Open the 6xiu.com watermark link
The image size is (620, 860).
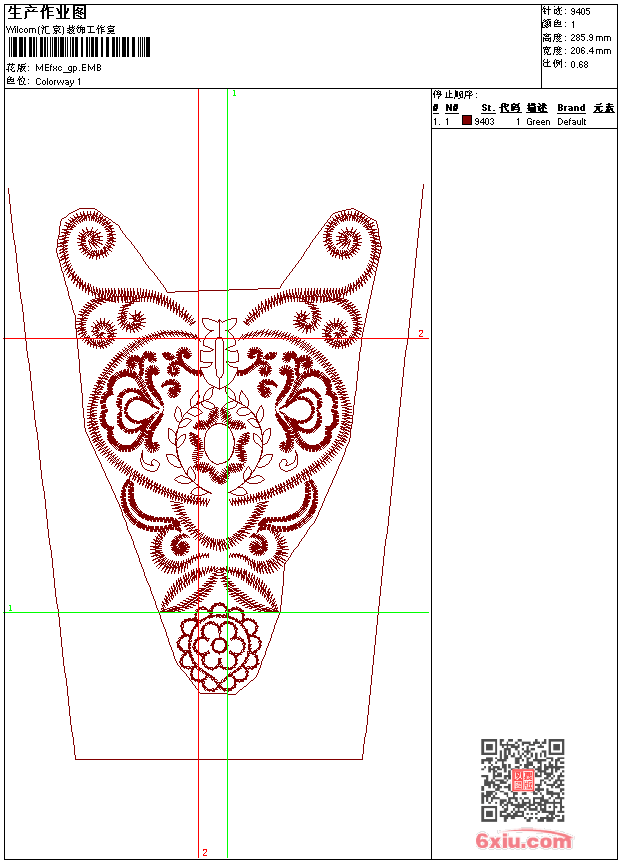[524, 840]
